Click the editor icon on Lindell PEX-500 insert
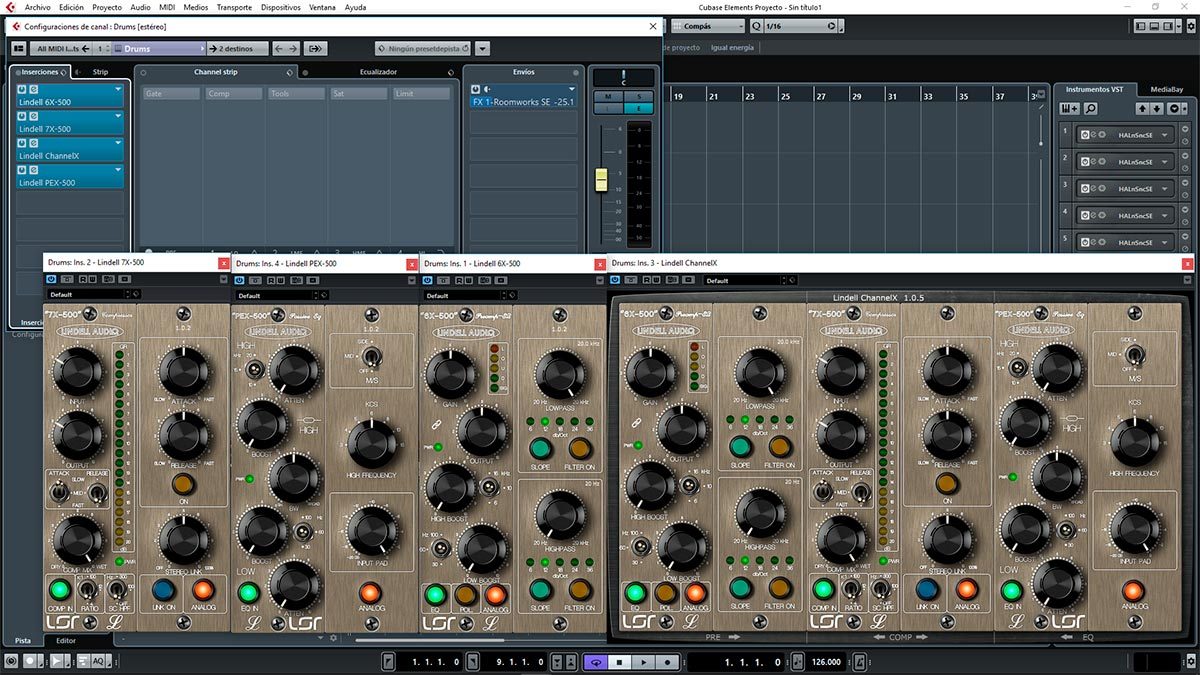This screenshot has height=675, width=1200. click(32, 171)
